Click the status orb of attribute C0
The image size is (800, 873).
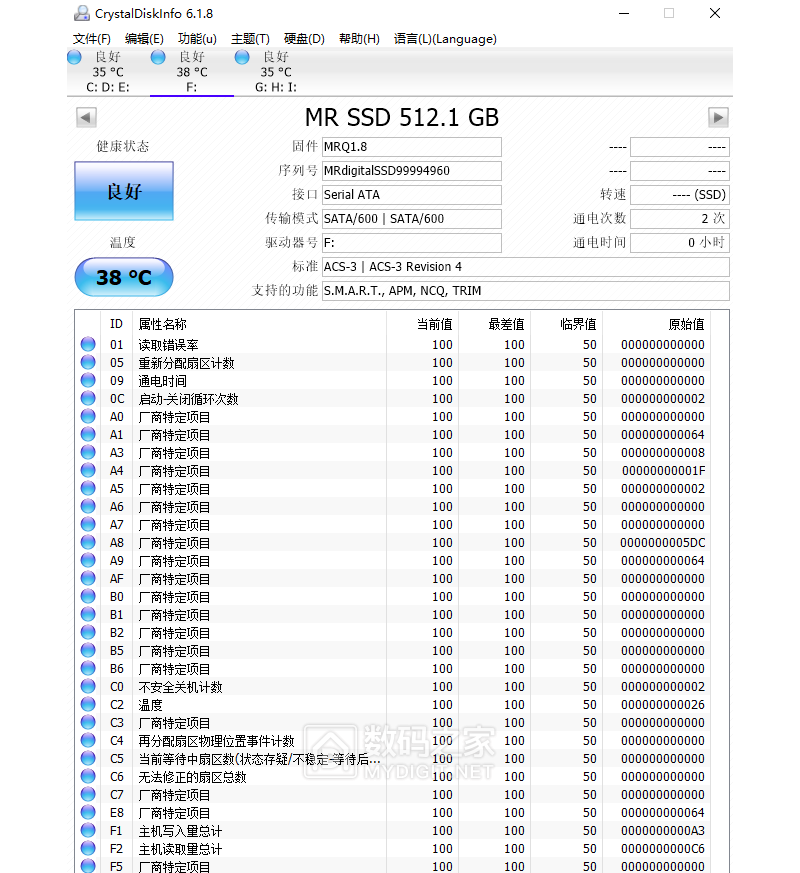tap(88, 686)
